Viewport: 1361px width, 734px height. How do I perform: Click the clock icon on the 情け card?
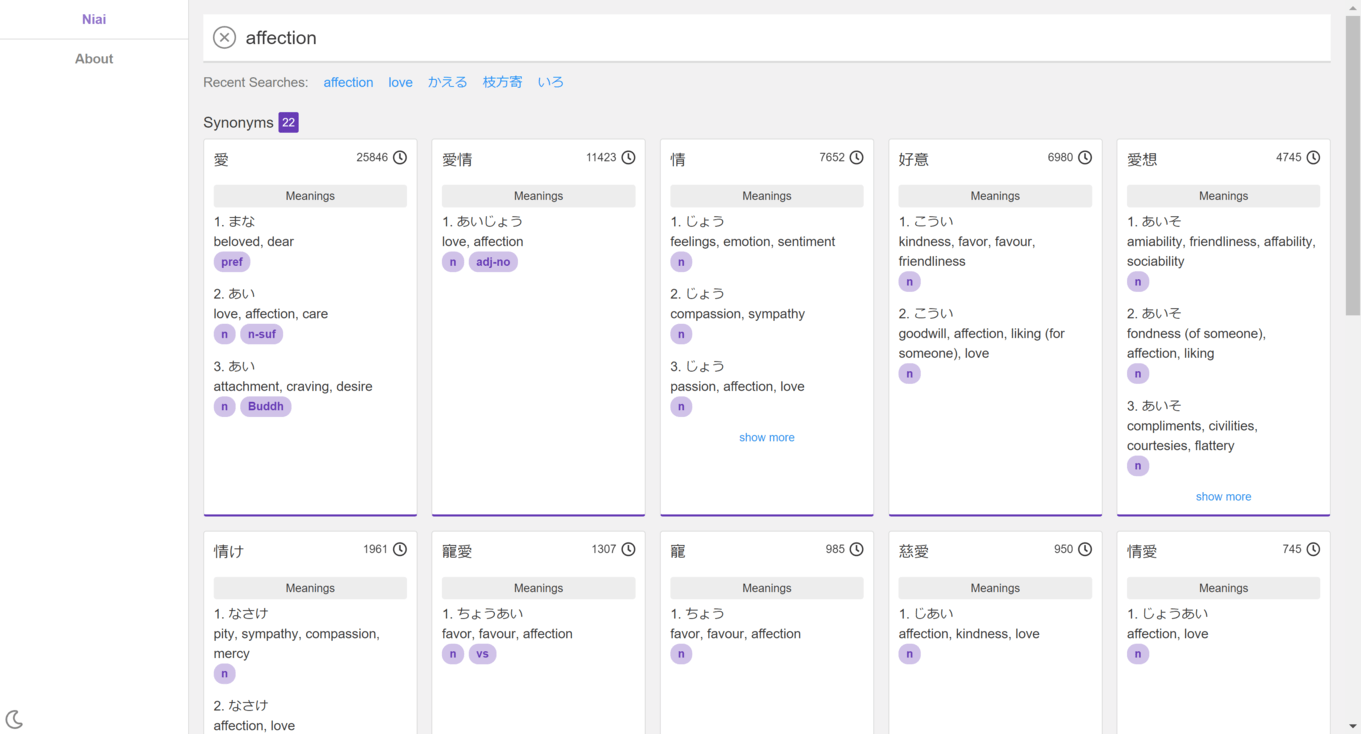click(x=400, y=550)
